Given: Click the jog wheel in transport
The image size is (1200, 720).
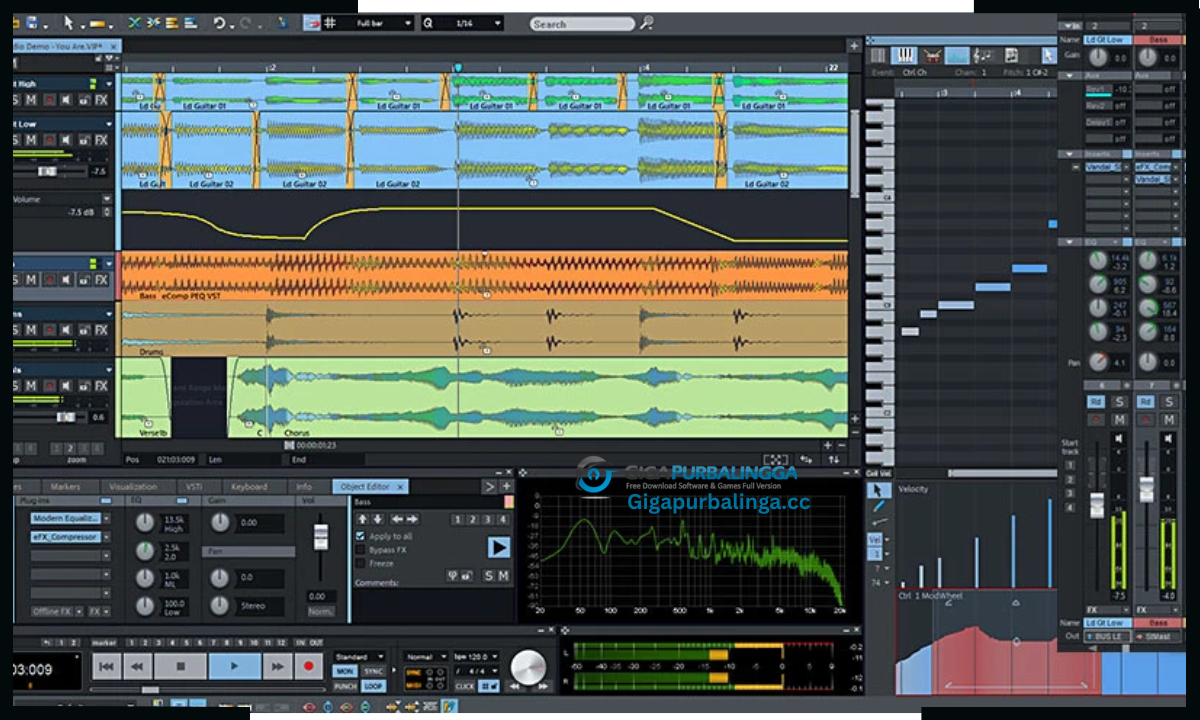Looking at the screenshot, I should [528, 665].
